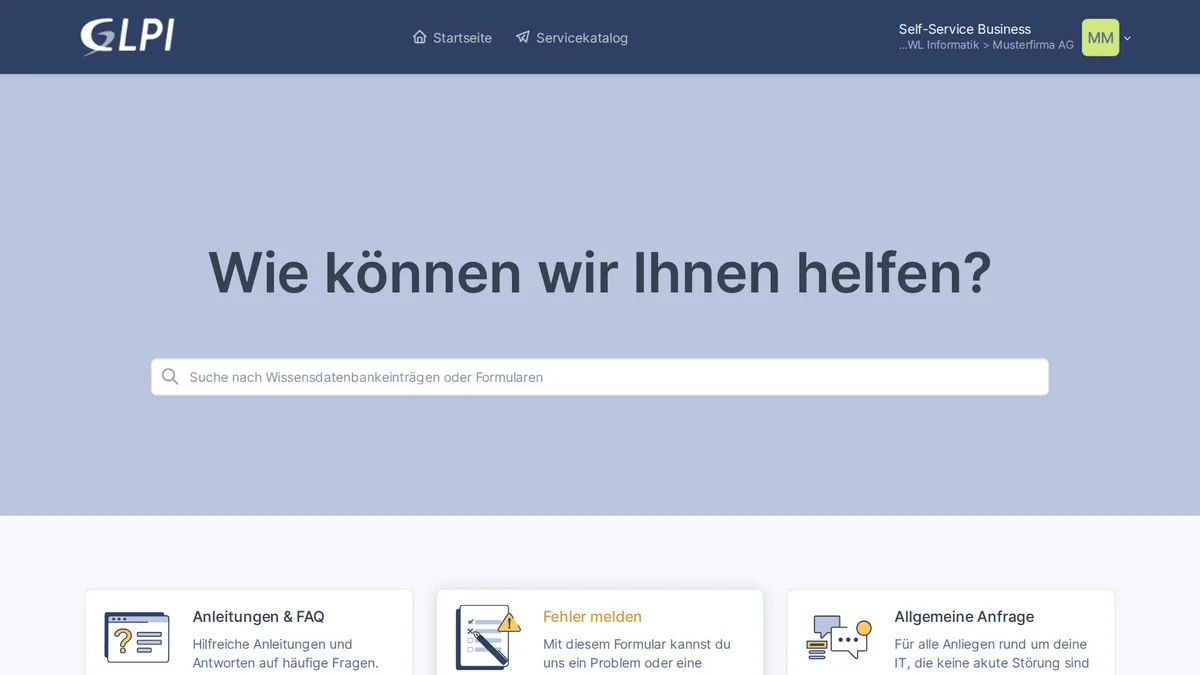Click the Self-Service Business profile text
Screen dimensions: 1200x675
(x=964, y=29)
